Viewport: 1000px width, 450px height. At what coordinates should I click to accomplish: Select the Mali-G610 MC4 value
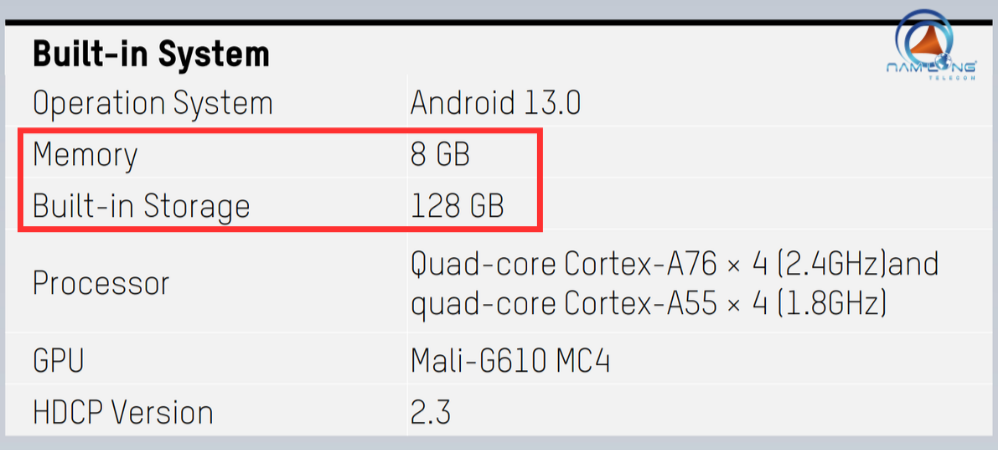[510, 361]
